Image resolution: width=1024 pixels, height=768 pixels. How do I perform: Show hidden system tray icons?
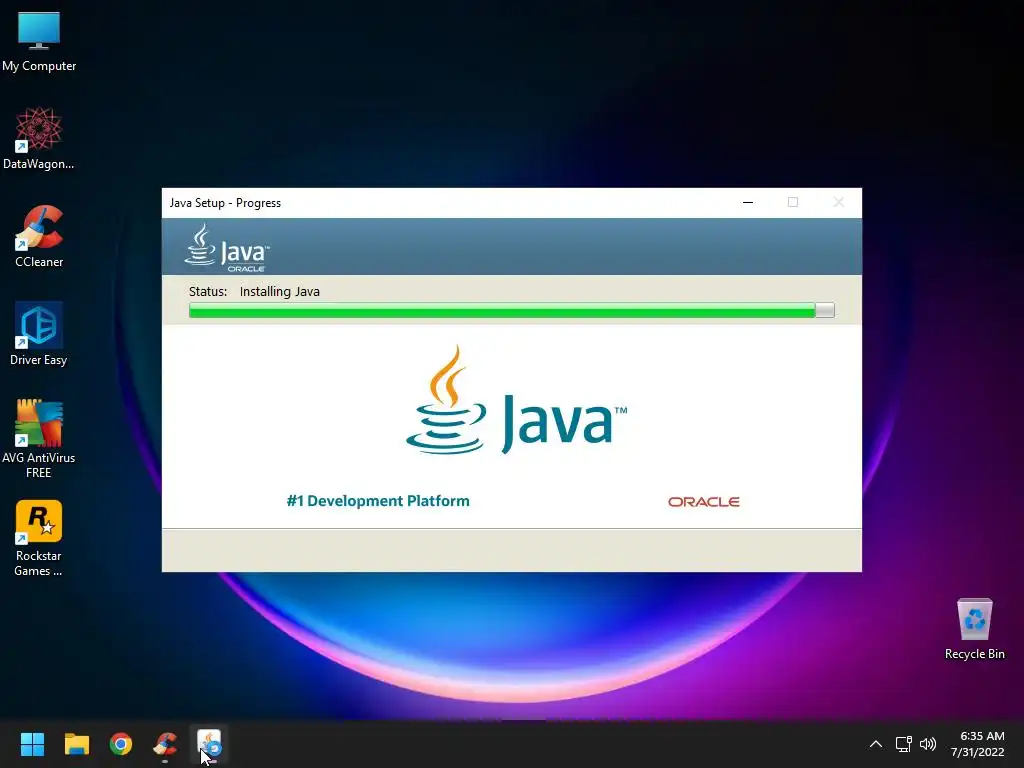(876, 744)
